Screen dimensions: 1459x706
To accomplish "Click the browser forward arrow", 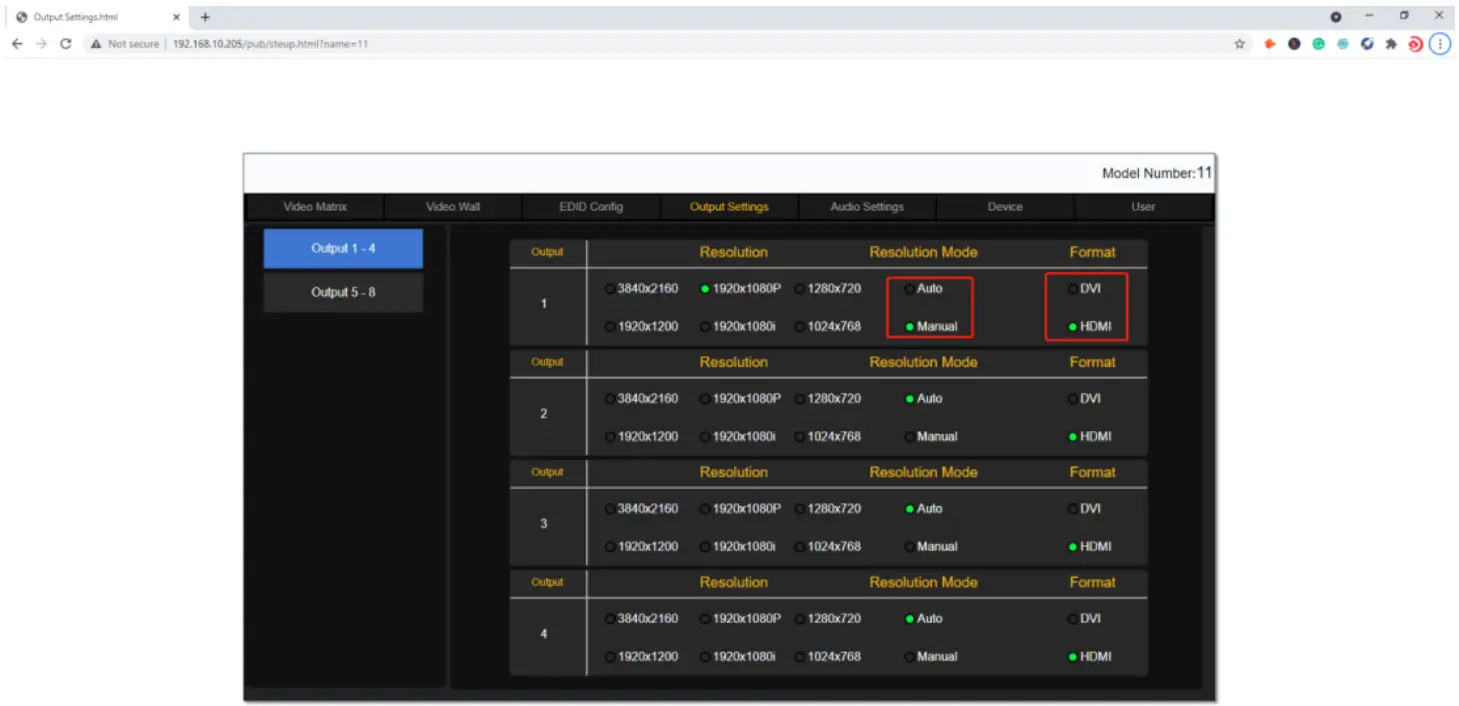I will (x=41, y=44).
